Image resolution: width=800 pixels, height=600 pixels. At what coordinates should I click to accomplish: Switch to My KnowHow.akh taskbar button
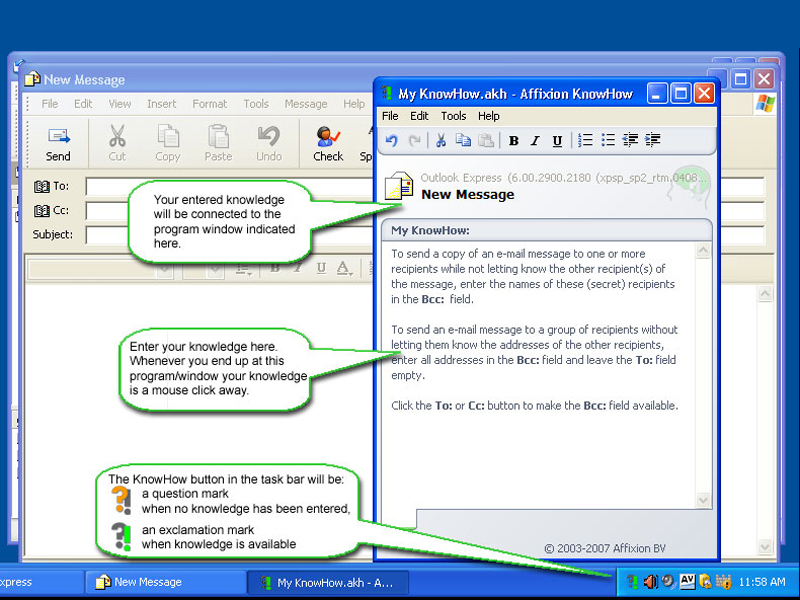328,582
